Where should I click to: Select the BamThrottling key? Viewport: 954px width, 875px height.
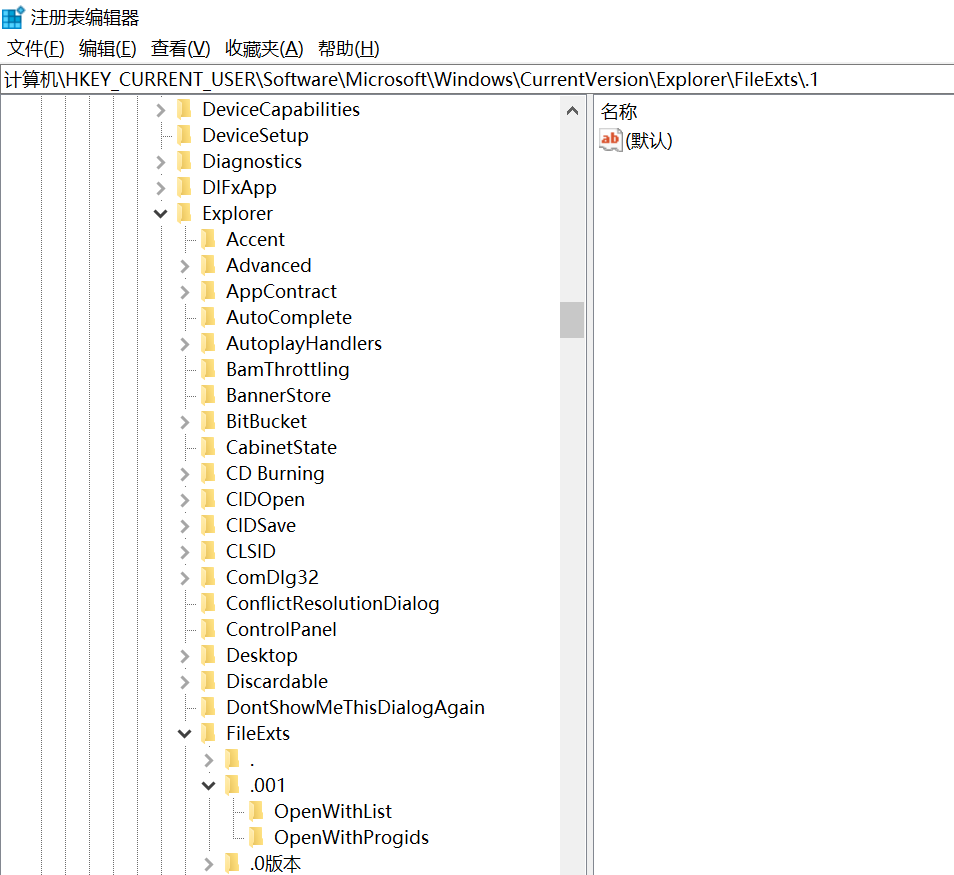pos(288,369)
